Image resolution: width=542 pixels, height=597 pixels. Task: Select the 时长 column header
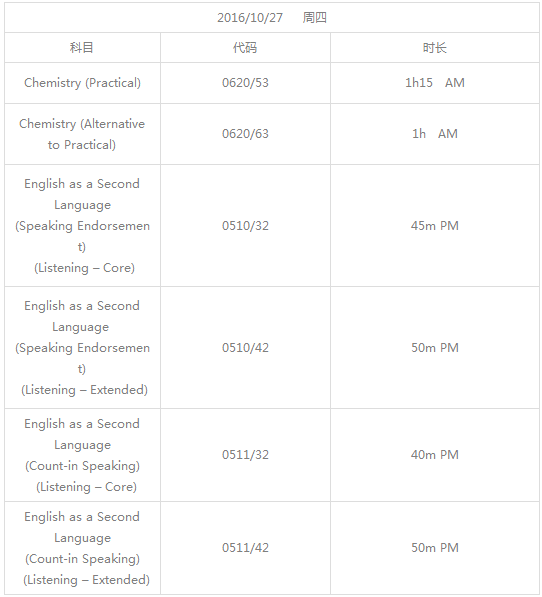(435, 48)
